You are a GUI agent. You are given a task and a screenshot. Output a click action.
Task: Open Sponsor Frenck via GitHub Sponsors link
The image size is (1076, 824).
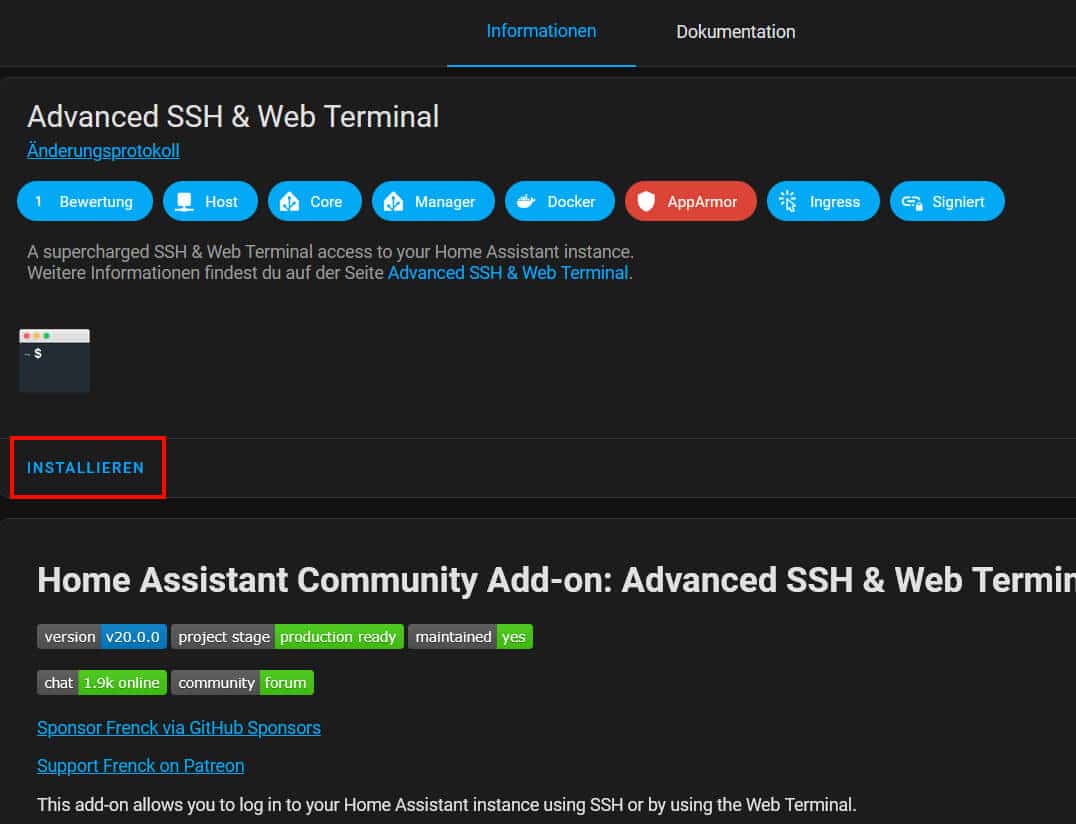tap(178, 727)
